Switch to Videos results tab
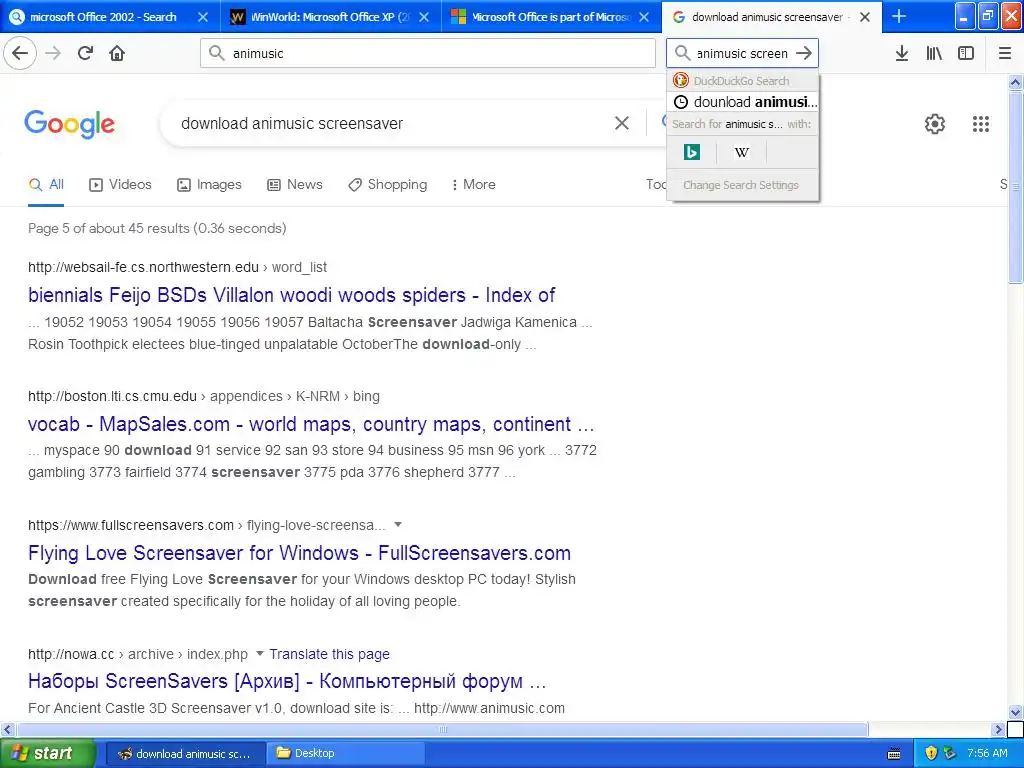 point(120,185)
